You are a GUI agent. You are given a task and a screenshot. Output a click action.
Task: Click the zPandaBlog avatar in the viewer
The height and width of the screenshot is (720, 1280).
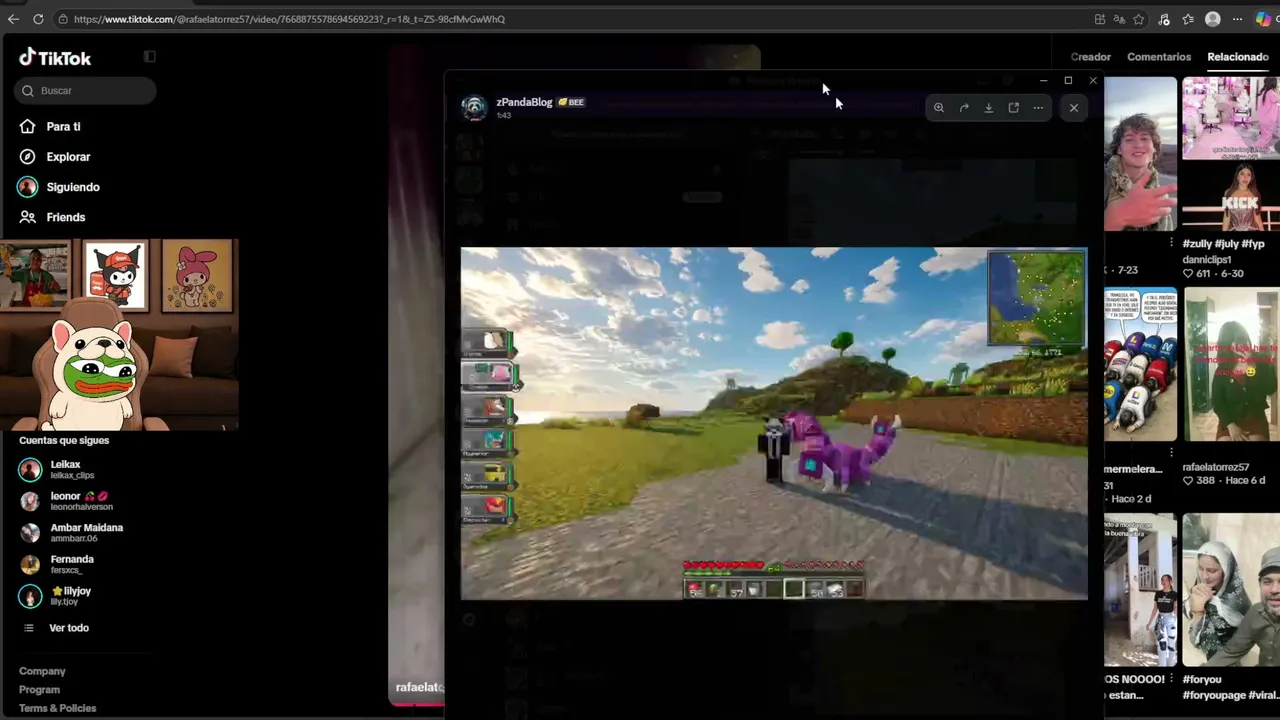coord(474,107)
